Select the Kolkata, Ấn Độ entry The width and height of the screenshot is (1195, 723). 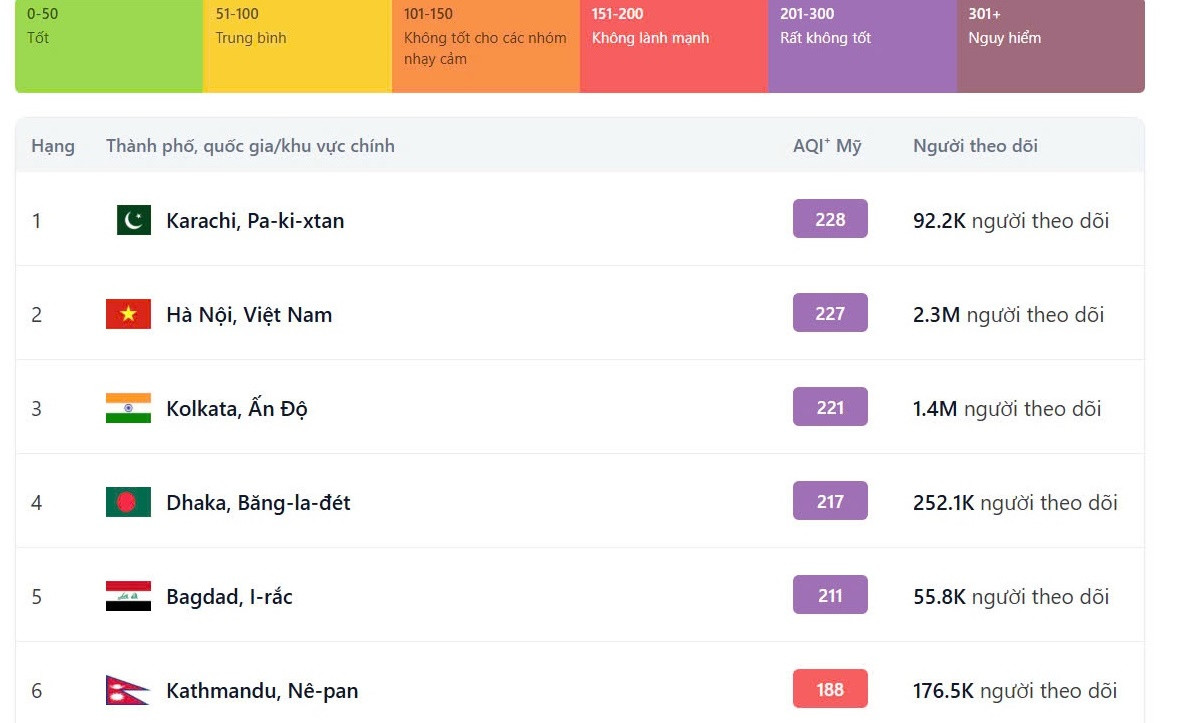coord(237,409)
